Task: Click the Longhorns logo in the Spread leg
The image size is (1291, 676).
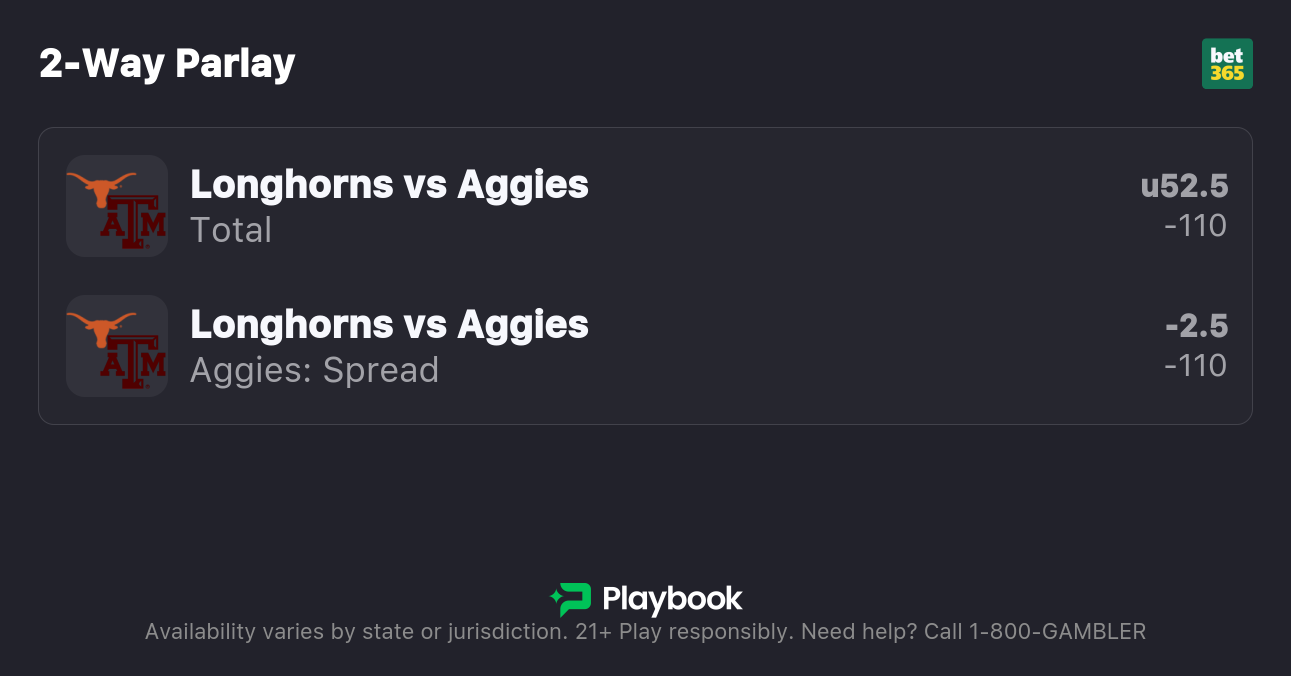Action: (102, 327)
